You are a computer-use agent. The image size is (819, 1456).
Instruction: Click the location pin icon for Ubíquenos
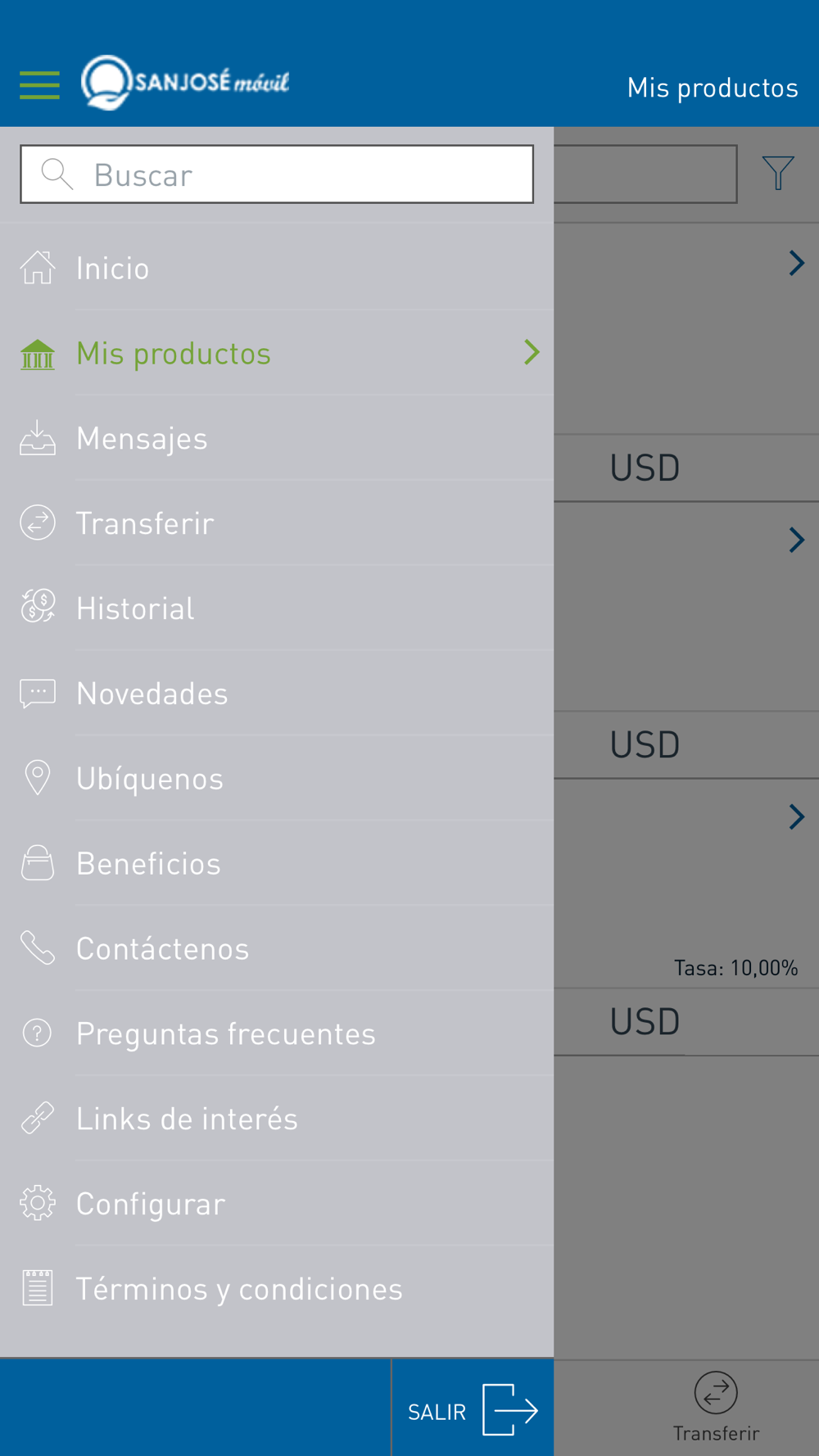pyautogui.click(x=38, y=777)
